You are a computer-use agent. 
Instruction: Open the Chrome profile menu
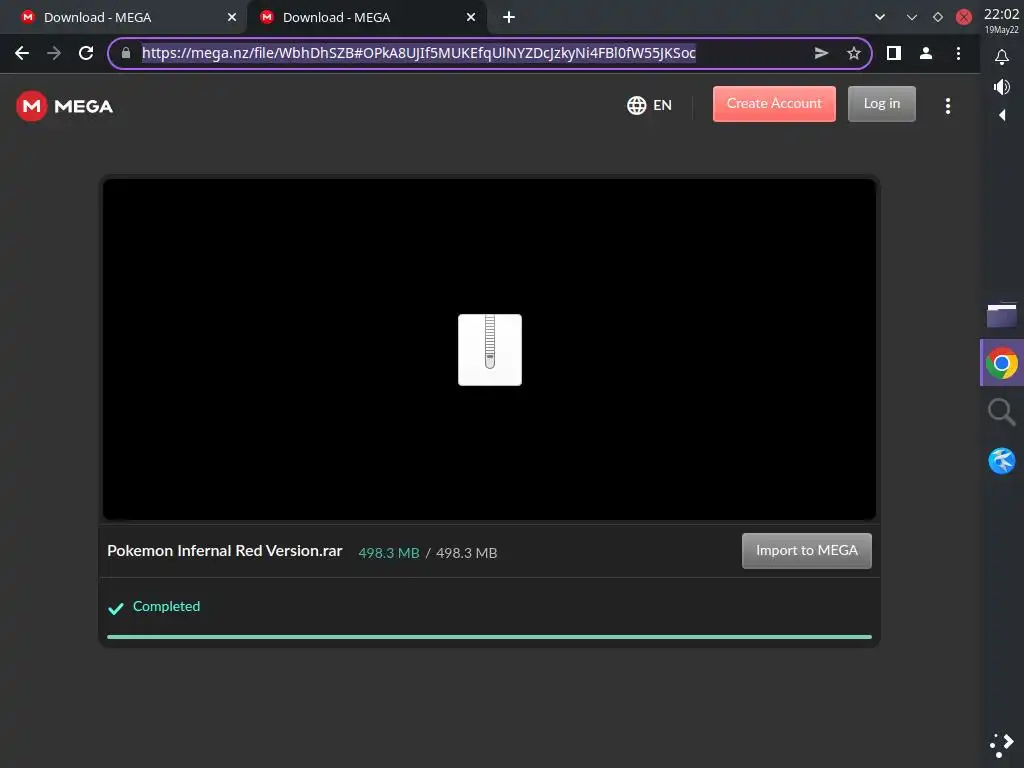(925, 53)
